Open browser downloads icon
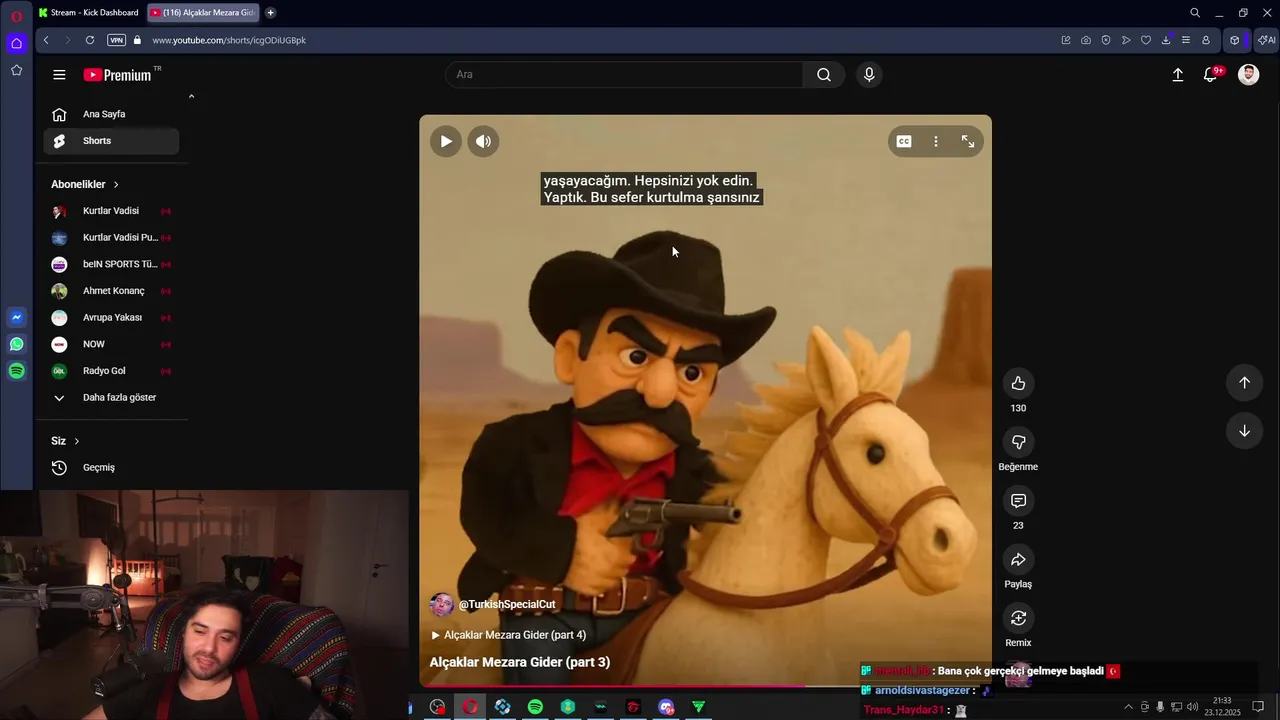Screen dimensions: 1280x720 (x=1166, y=40)
